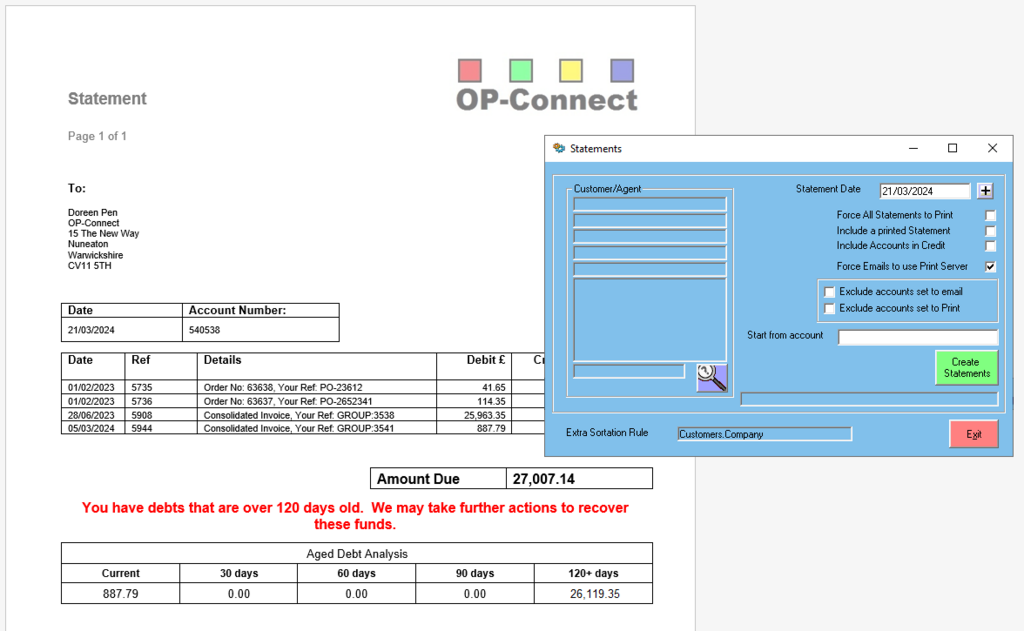Click details 'Consolidated Invoice, Your Ref: GROUP:3538'
1024x631 pixels.
(299, 415)
